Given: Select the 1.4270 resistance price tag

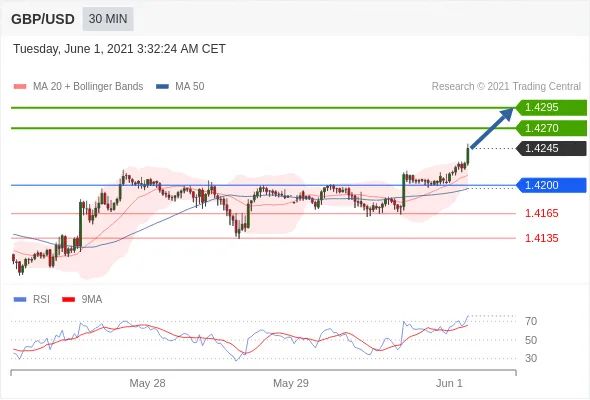Looking at the screenshot, I should coord(551,128).
